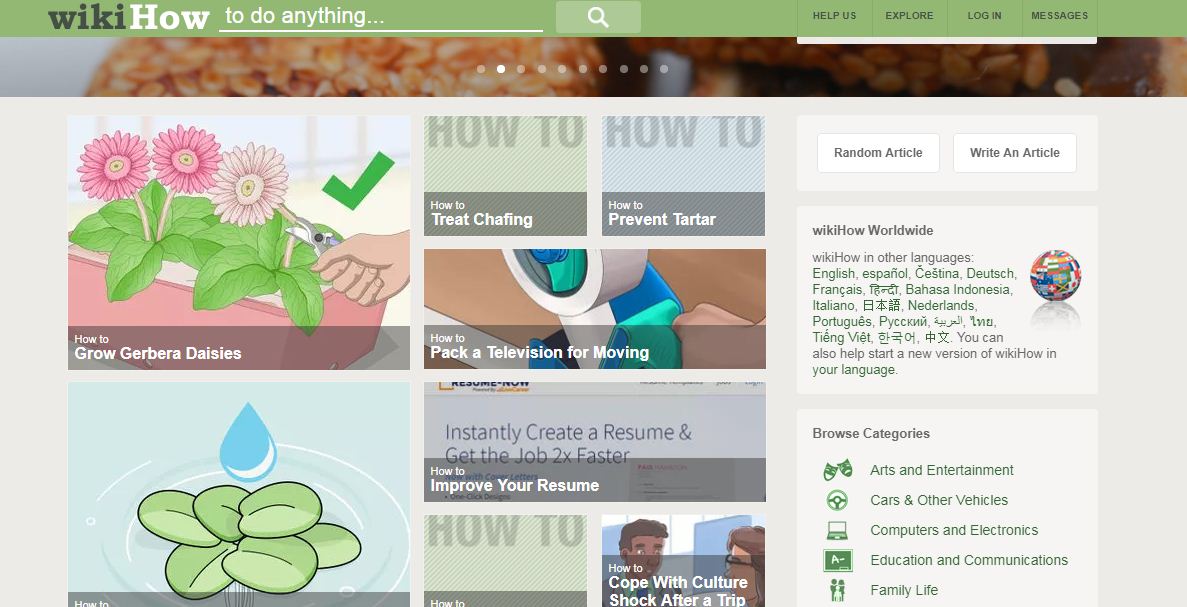Click the magnifying glass search icon

click(x=598, y=17)
